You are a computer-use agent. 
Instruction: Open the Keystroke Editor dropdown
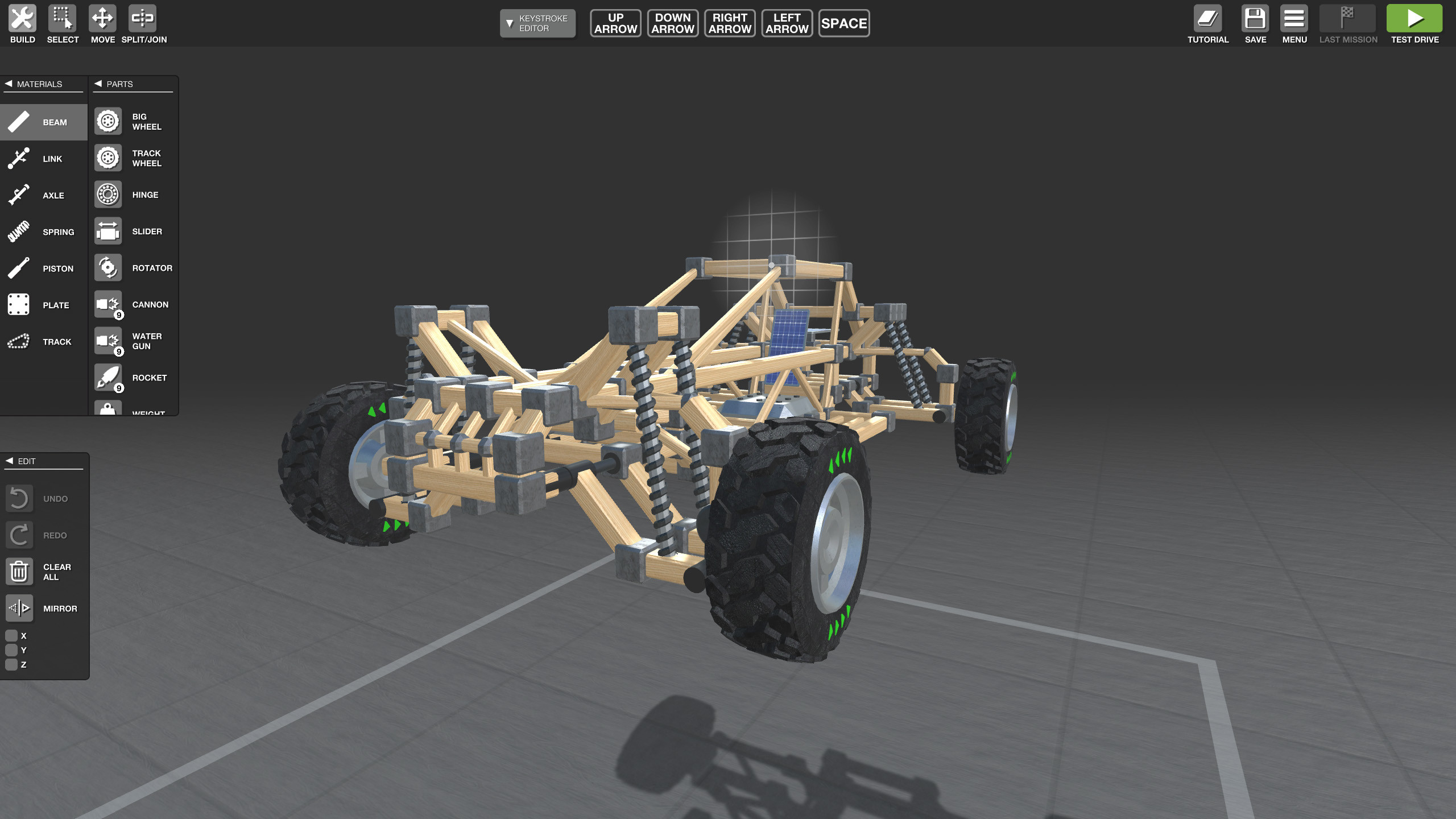(537, 23)
